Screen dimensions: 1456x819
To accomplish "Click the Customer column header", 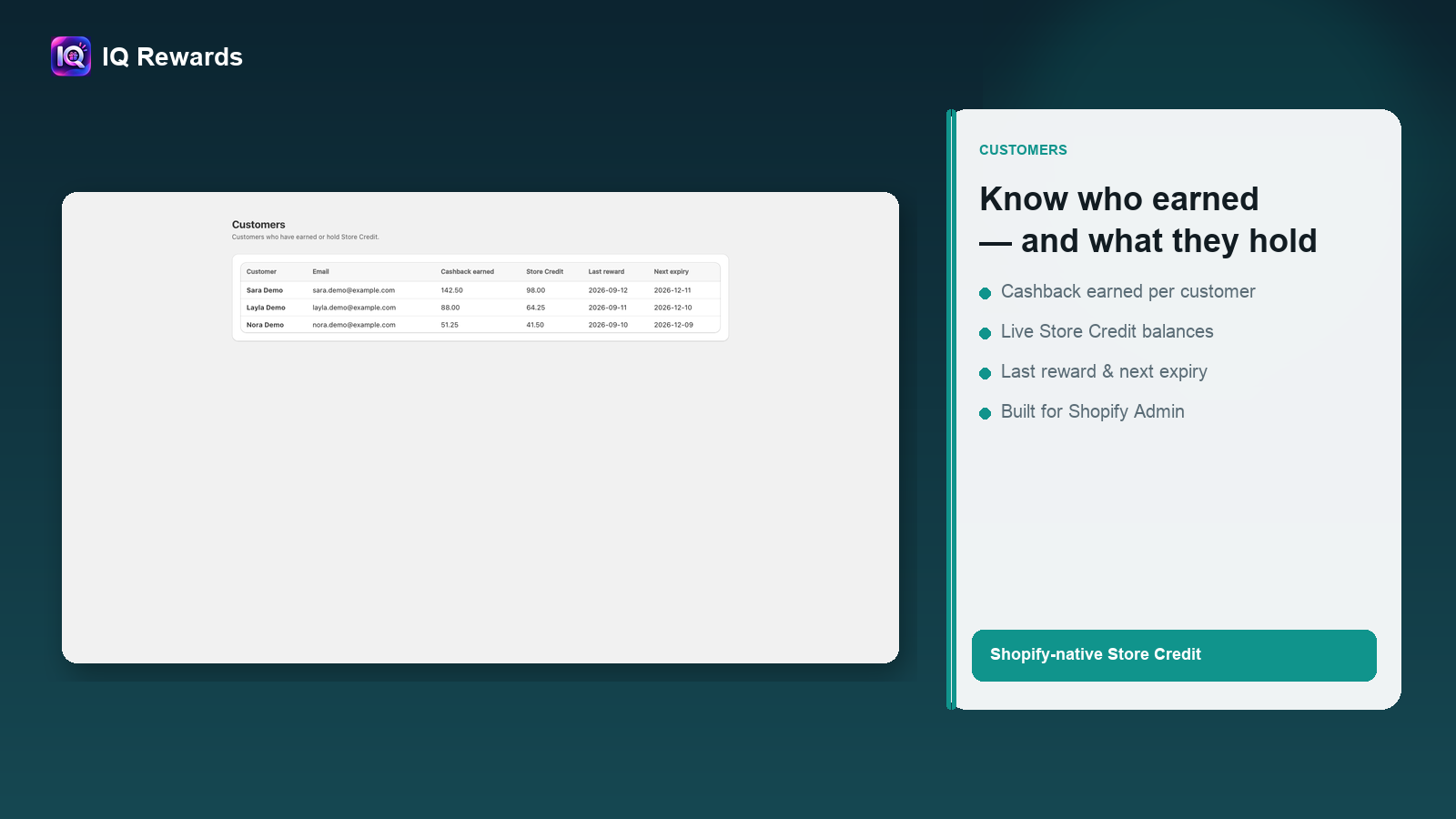I will [x=261, y=271].
